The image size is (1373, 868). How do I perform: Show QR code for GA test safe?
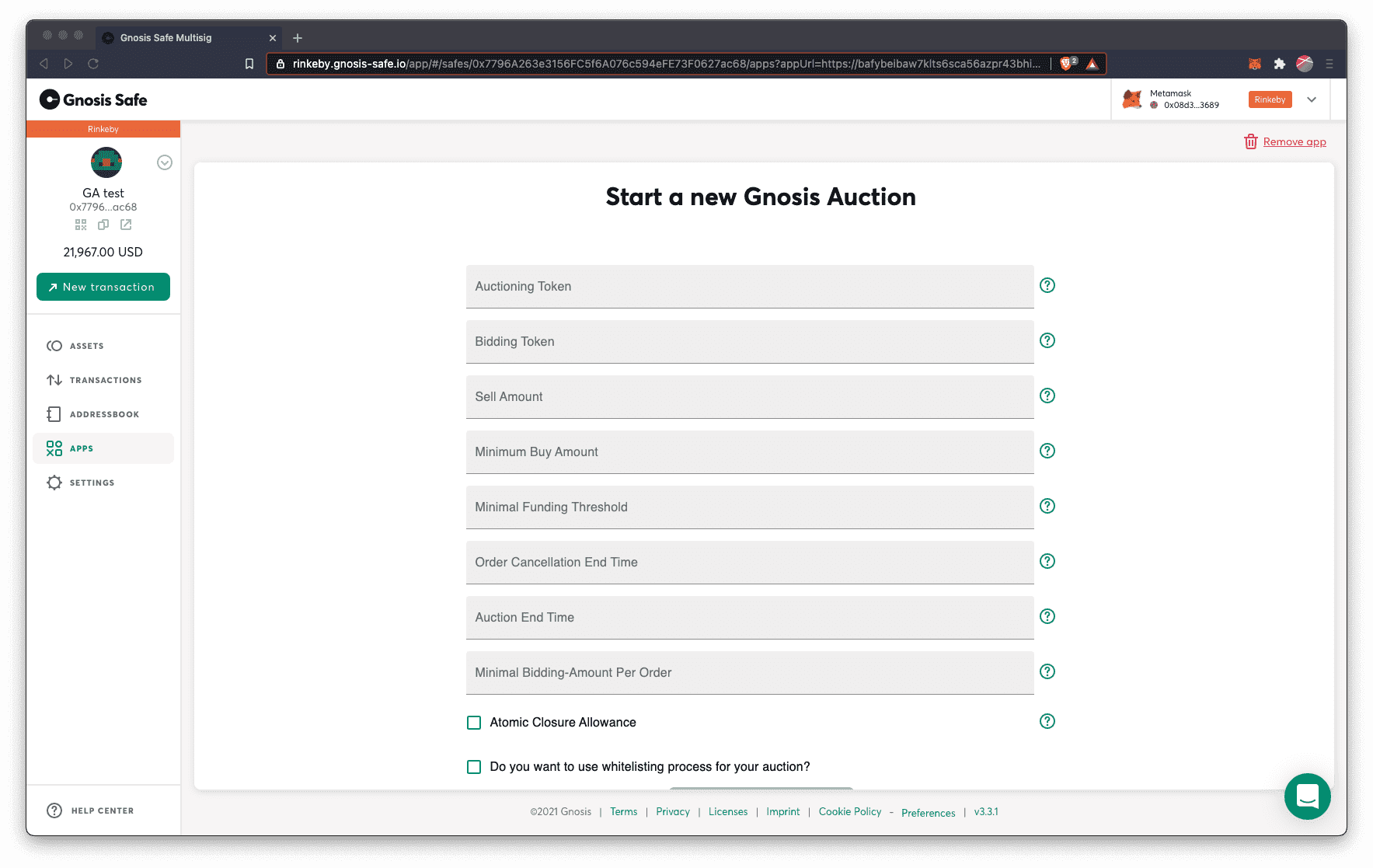click(x=81, y=225)
